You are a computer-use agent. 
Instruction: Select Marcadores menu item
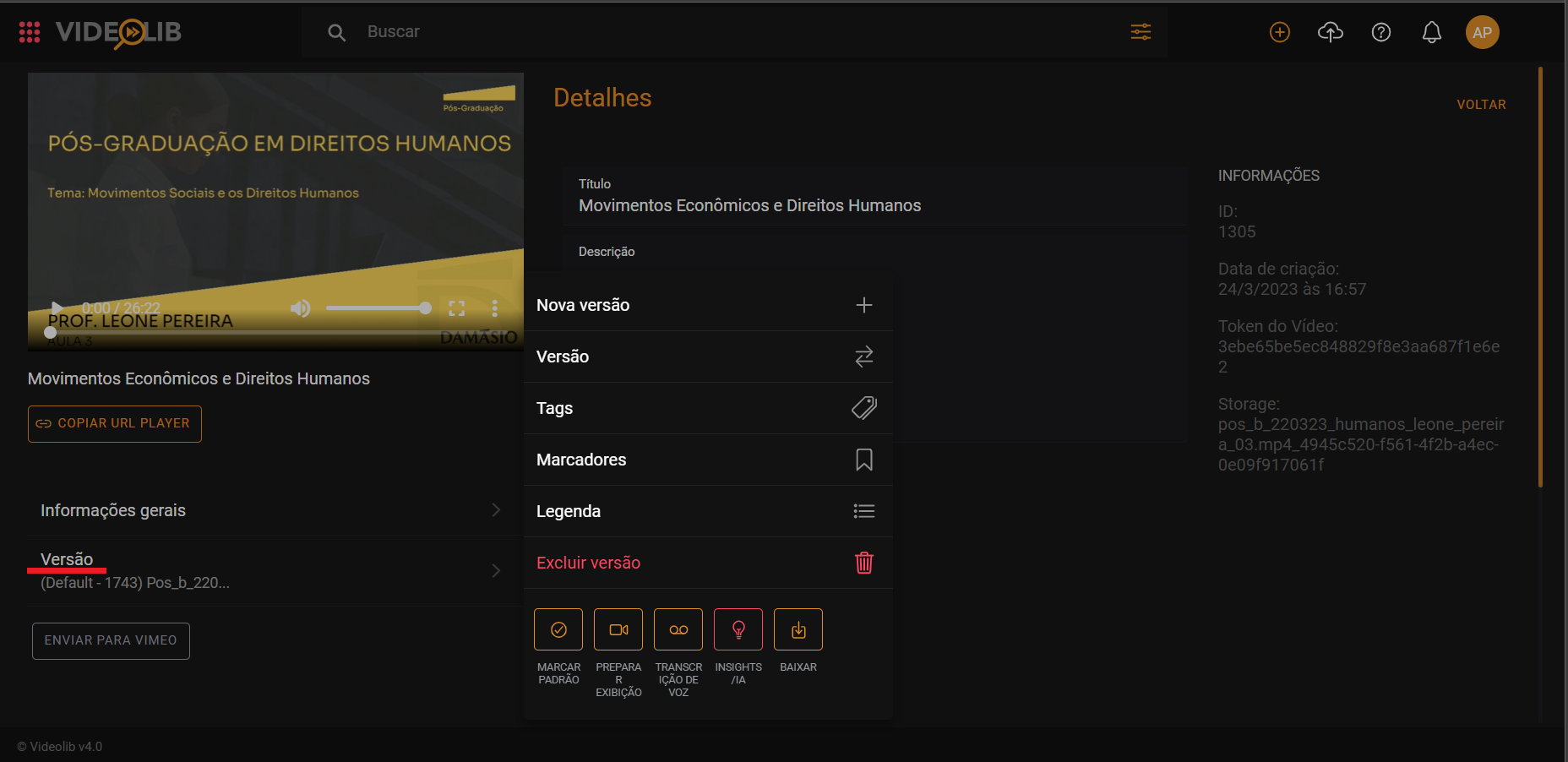click(x=708, y=460)
